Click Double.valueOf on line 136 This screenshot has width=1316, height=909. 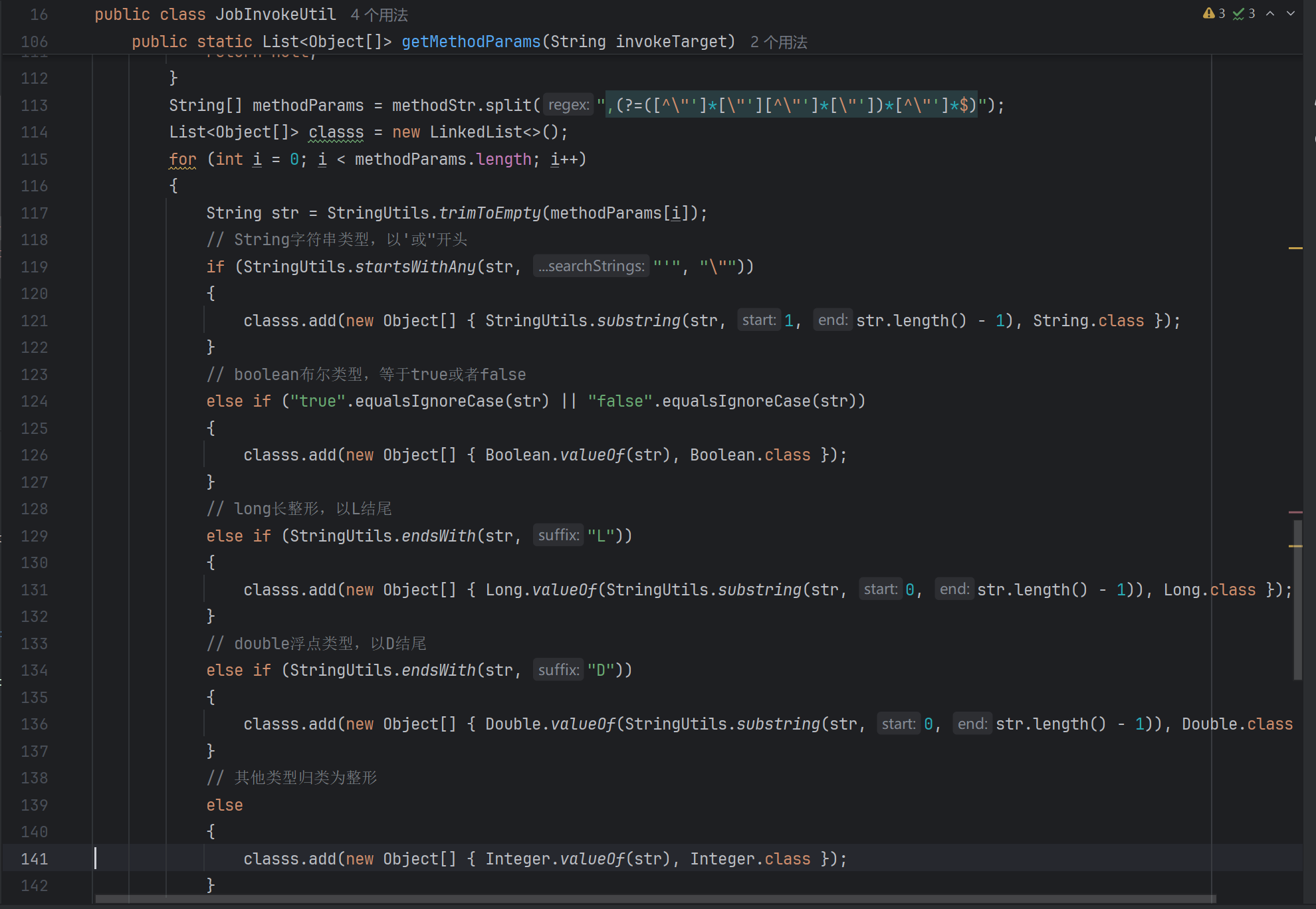coord(550,724)
